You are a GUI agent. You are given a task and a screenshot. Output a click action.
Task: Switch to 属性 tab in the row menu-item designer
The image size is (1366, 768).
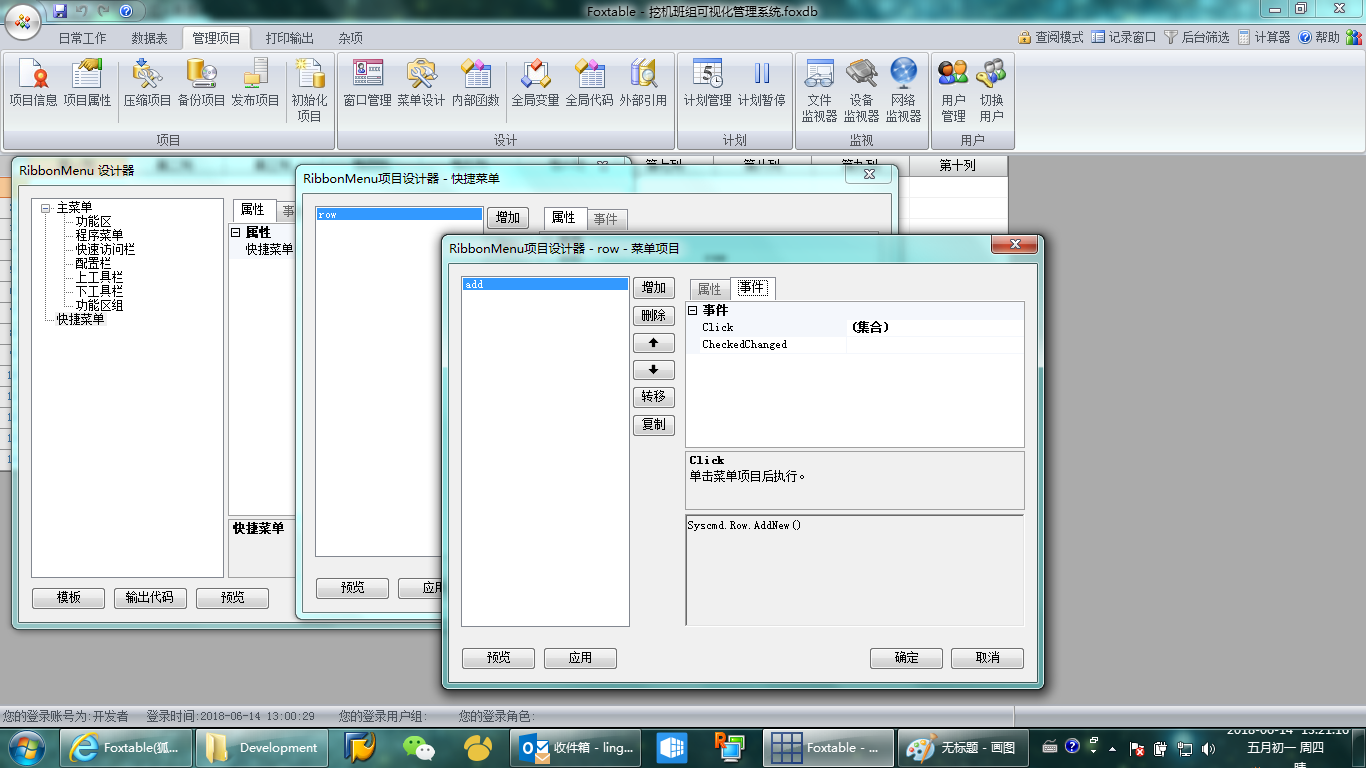[x=709, y=289]
